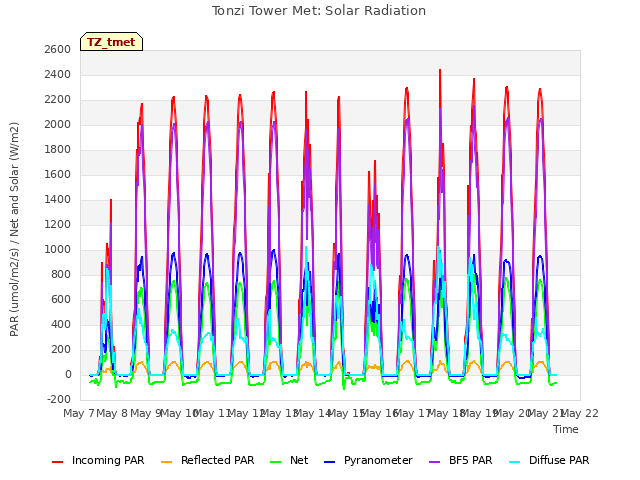Click the 2600 y-axis tick label
640x480 pixels.
tap(58, 50)
